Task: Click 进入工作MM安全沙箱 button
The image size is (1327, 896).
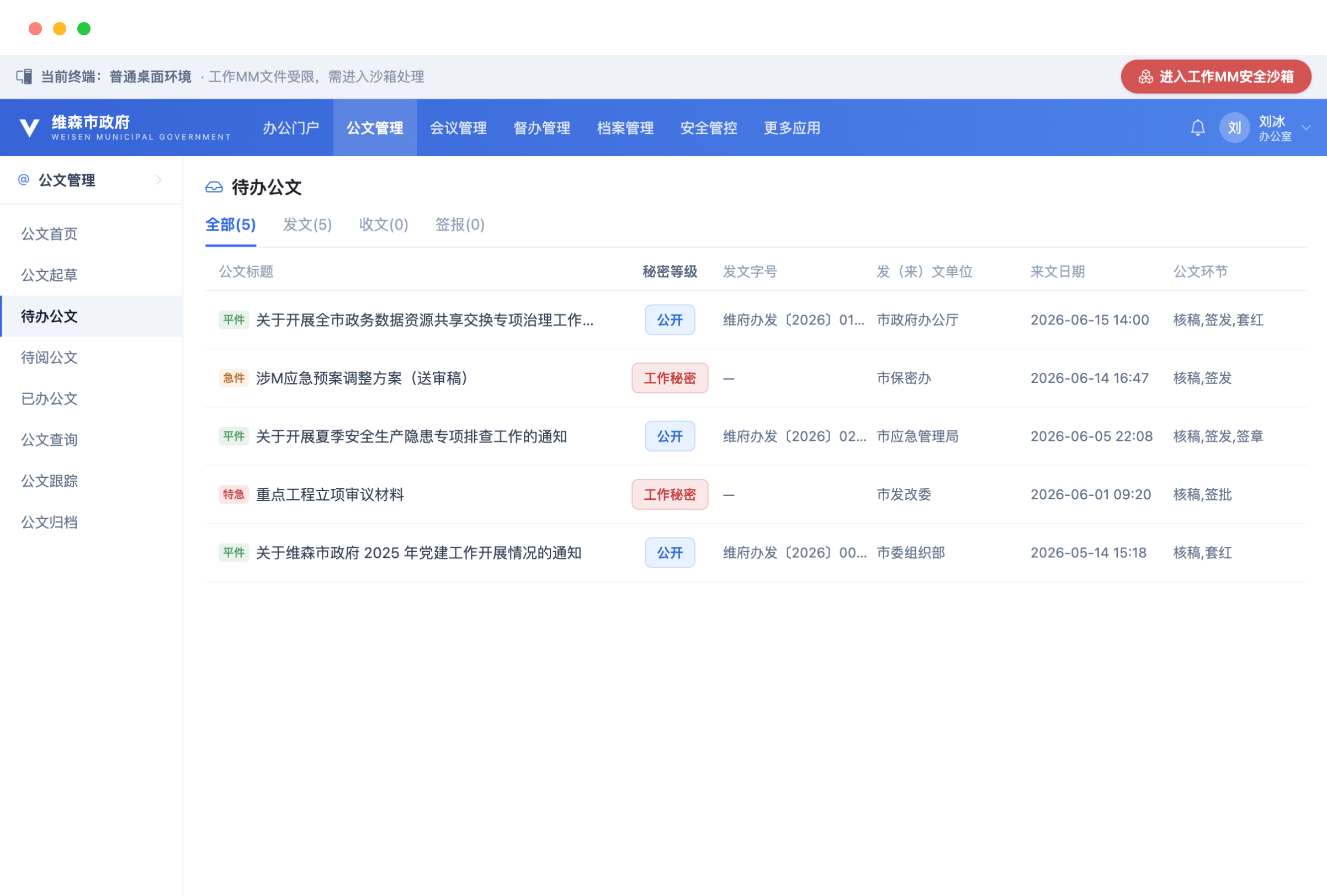Action: [x=1216, y=77]
